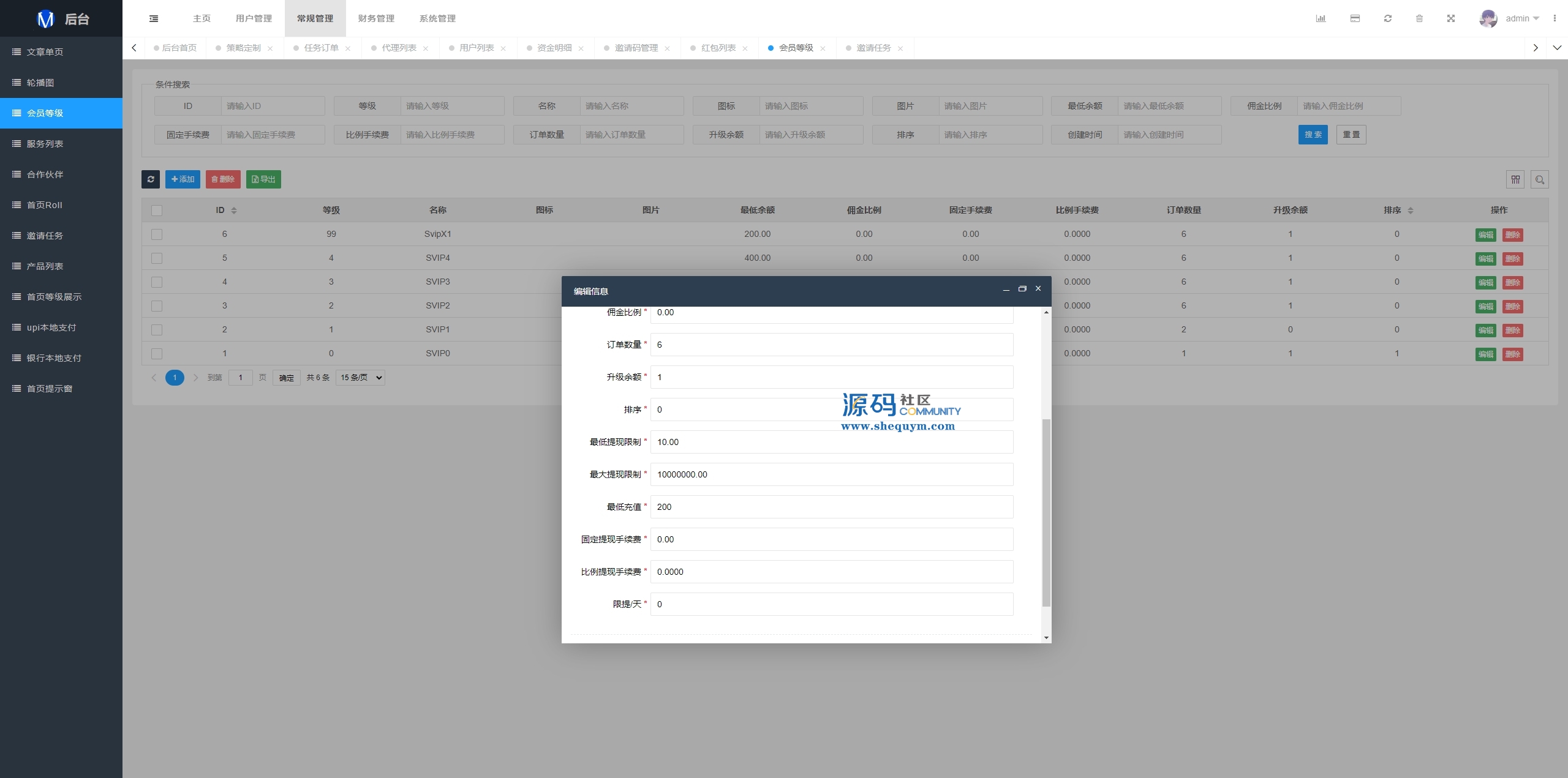Check the row for SVIP4
Image resolution: width=1568 pixels, height=778 pixels.
click(157, 258)
